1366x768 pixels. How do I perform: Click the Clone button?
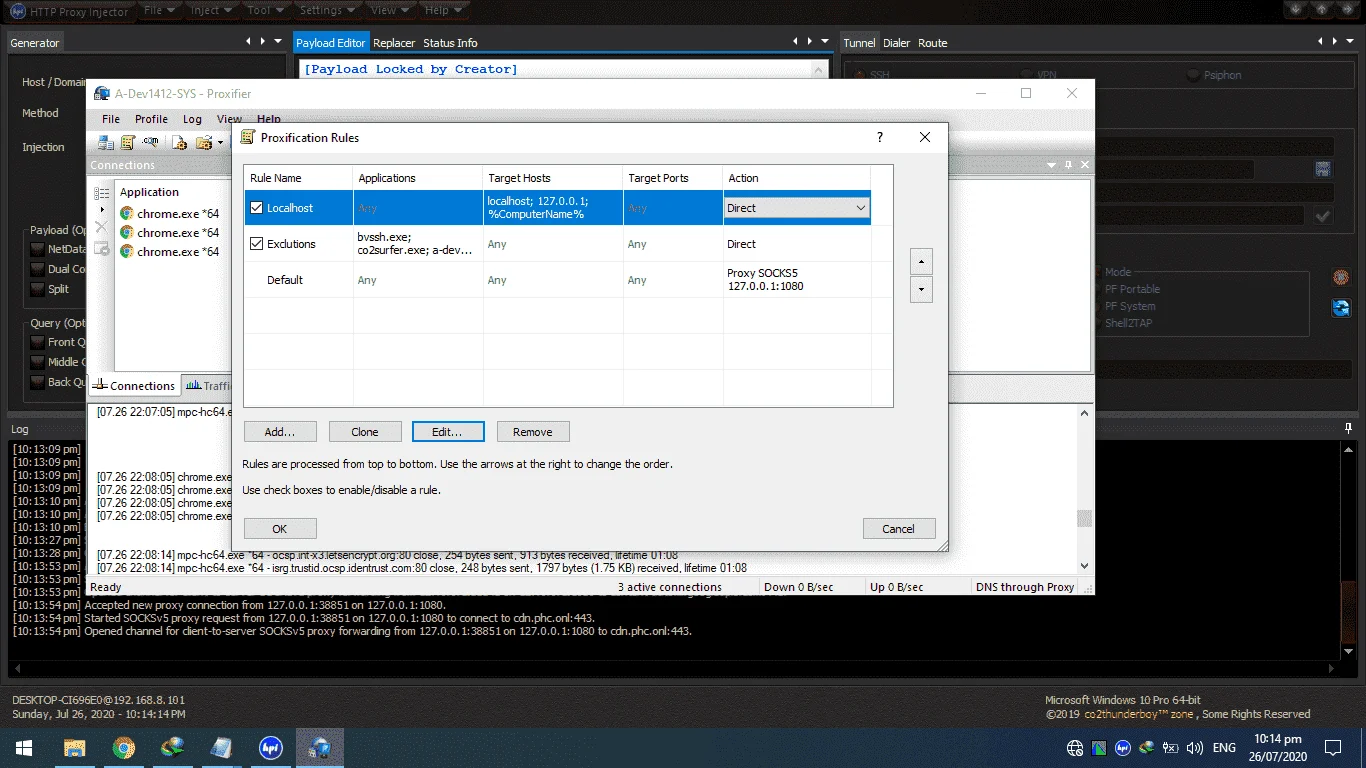pos(365,432)
